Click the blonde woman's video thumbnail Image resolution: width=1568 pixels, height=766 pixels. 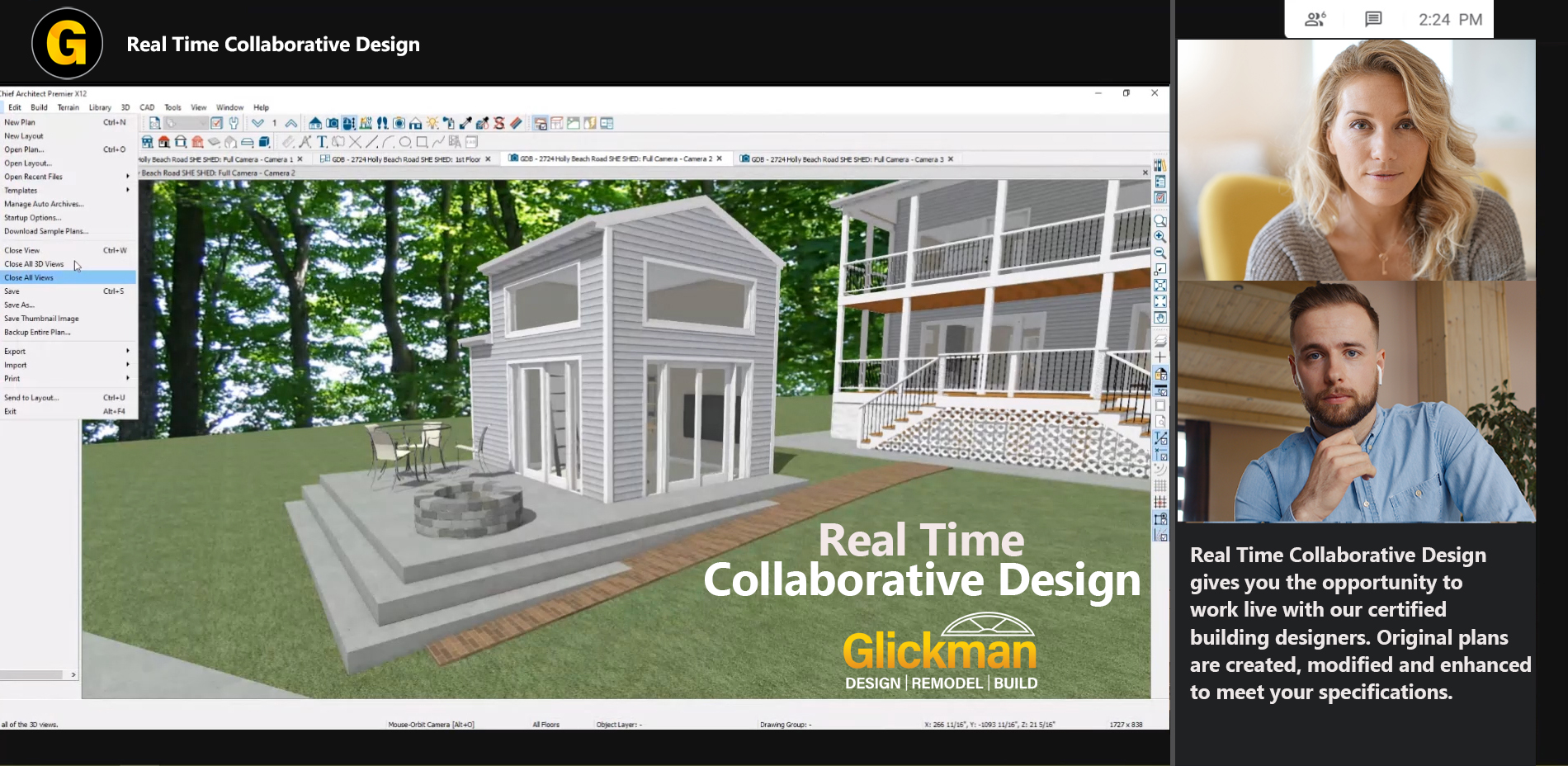[x=1356, y=160]
